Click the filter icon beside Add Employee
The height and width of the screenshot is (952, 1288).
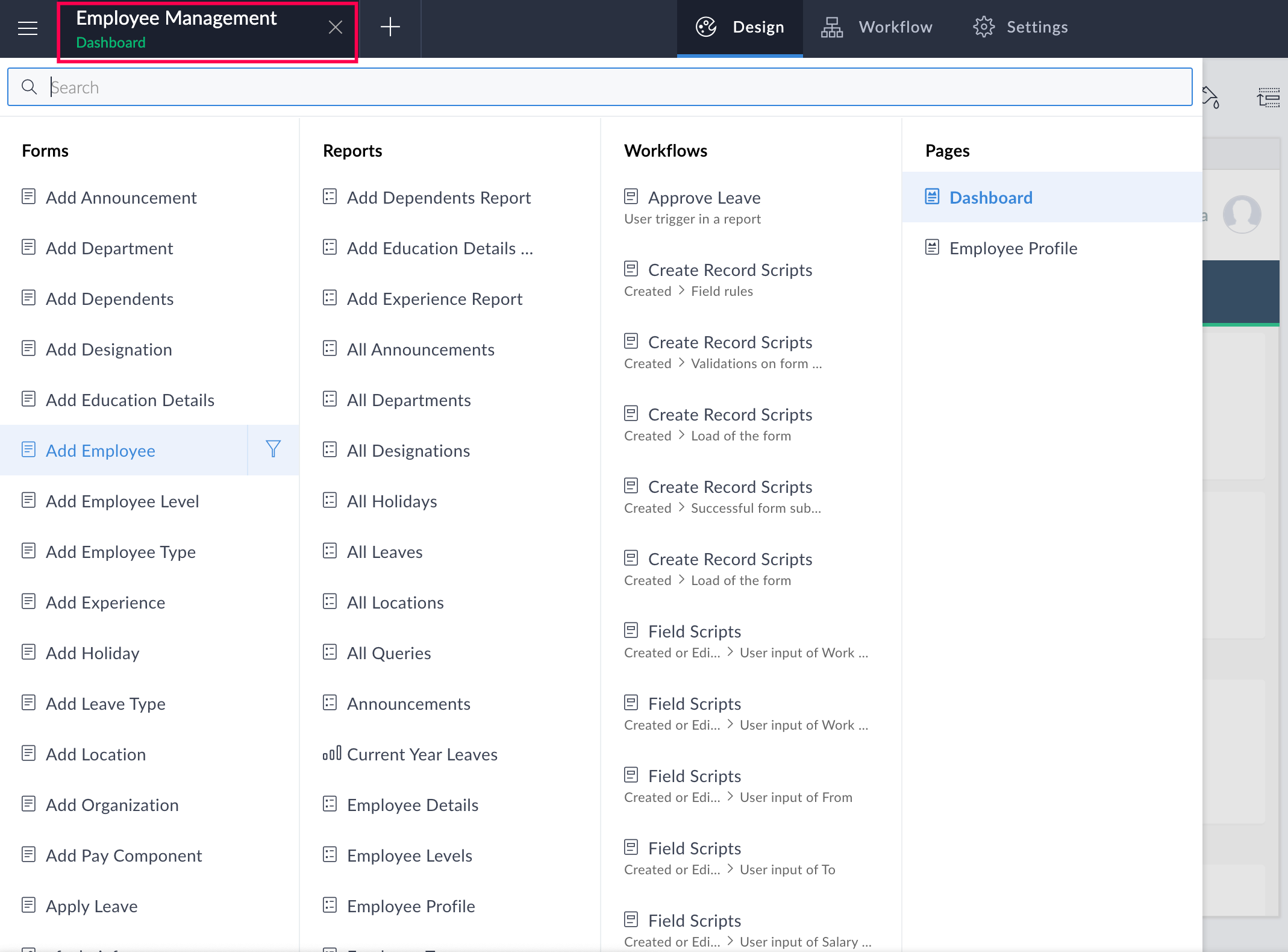point(273,449)
